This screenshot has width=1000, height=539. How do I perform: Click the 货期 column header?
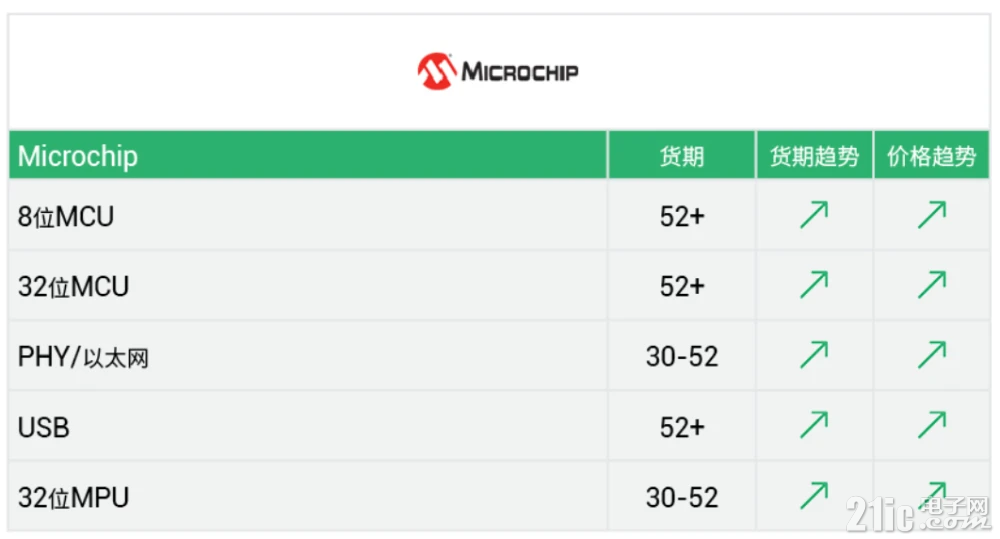coord(682,156)
